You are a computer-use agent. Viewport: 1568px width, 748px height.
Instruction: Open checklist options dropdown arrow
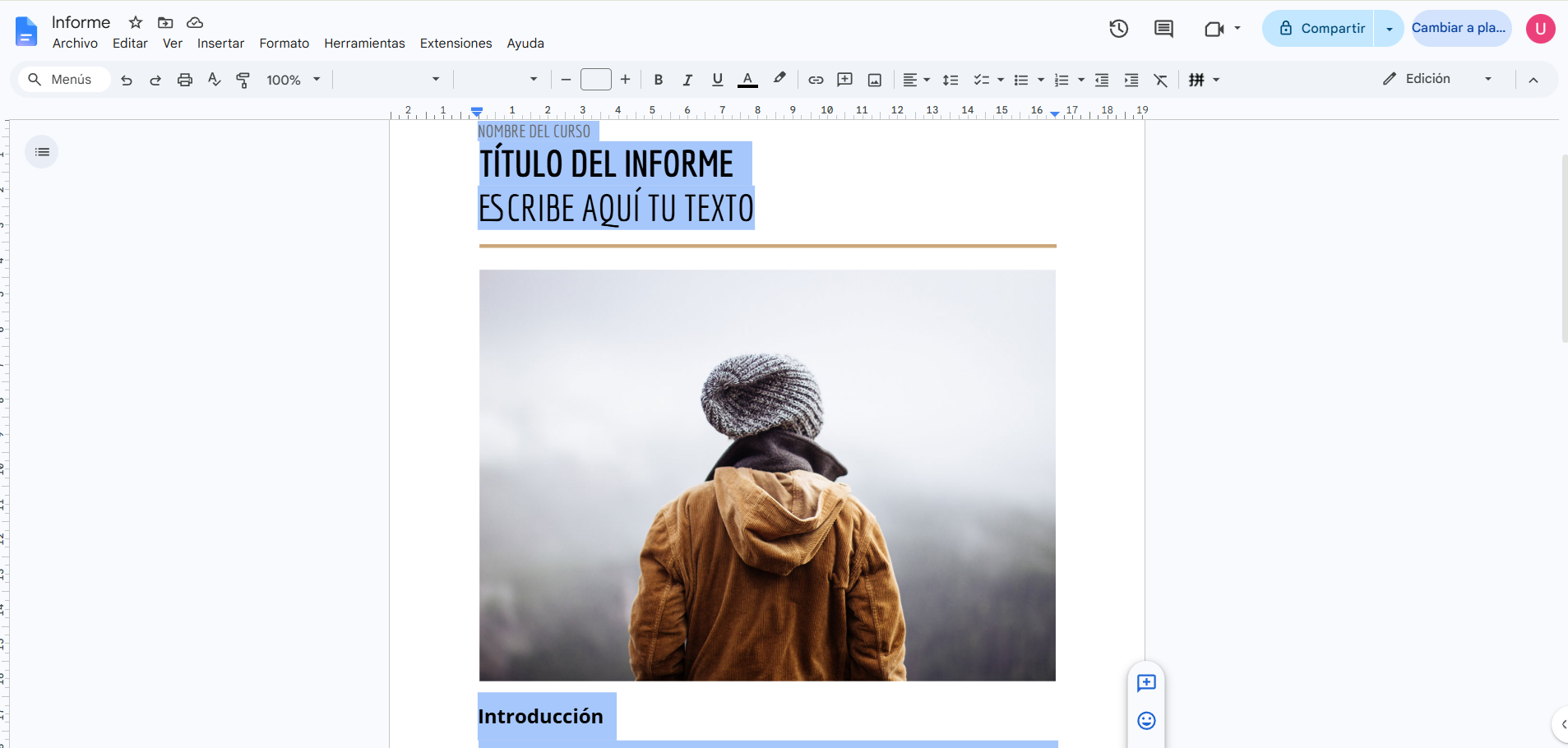point(1001,80)
